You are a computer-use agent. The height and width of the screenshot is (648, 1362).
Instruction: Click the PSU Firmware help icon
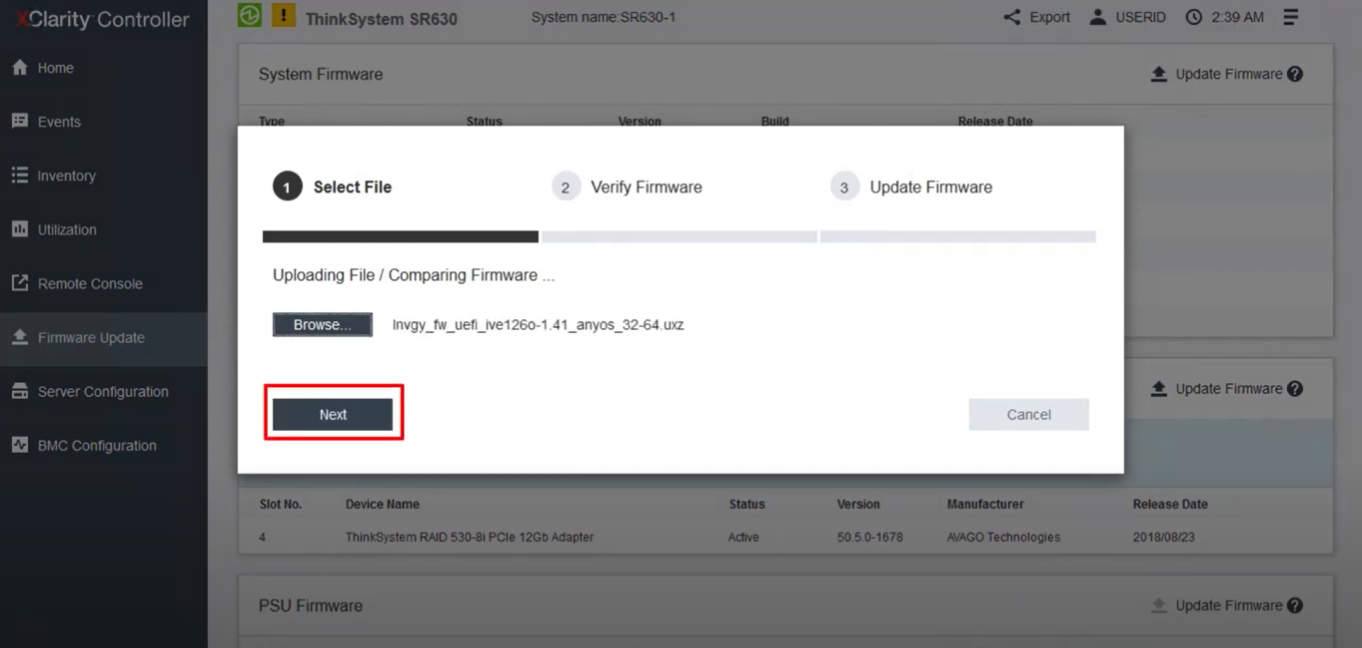1294,605
